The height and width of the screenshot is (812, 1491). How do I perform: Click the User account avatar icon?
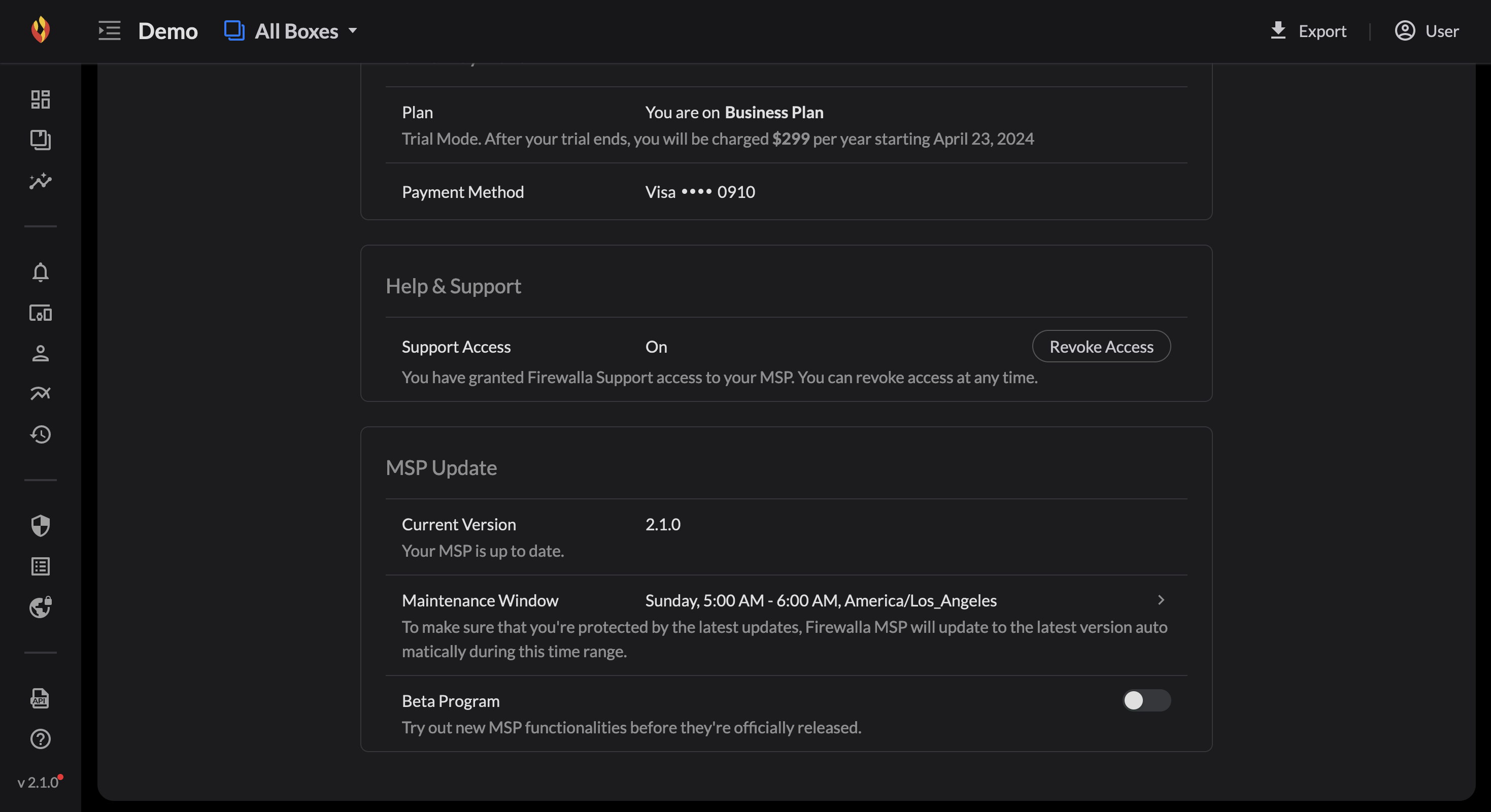1405,30
